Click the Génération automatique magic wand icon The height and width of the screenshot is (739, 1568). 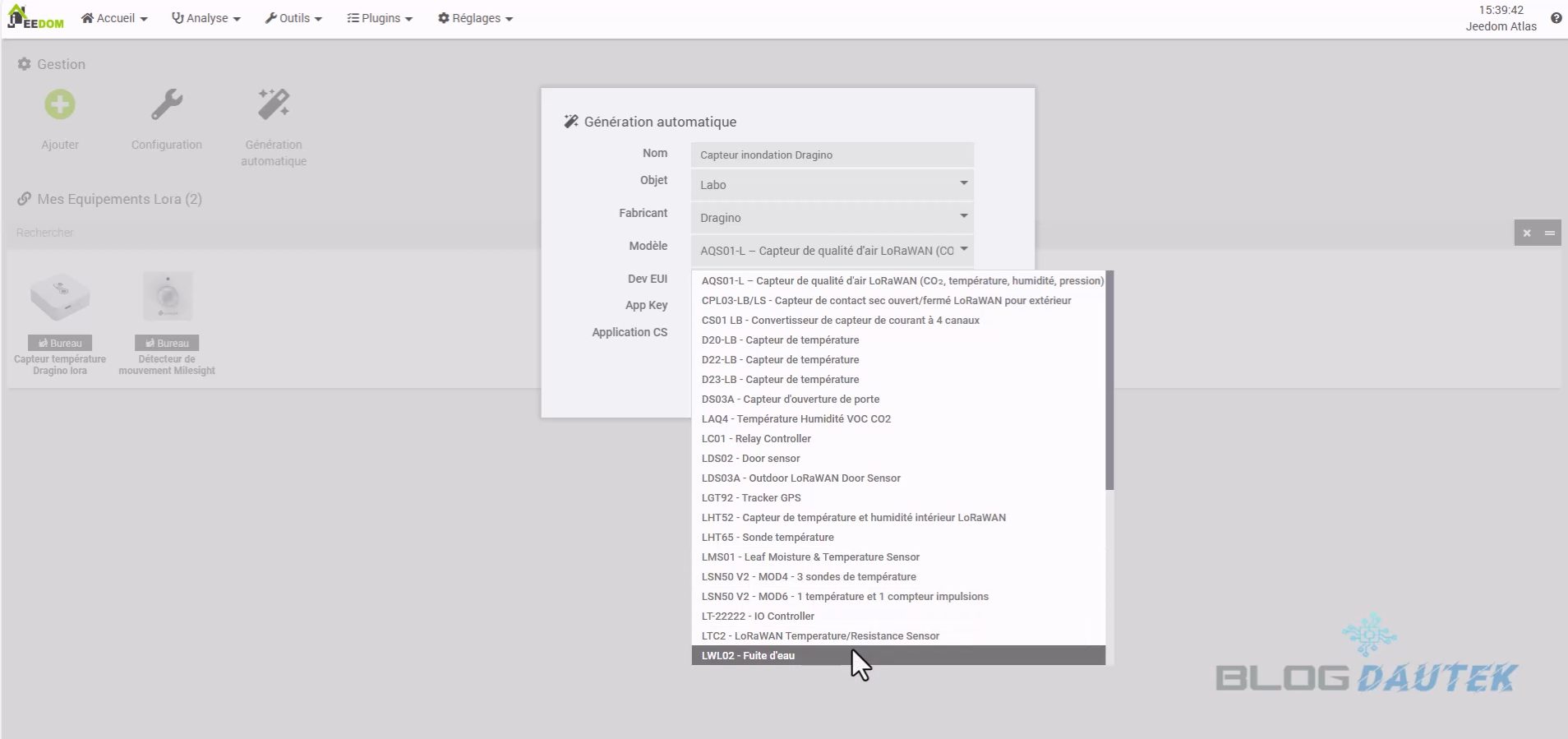click(x=274, y=105)
